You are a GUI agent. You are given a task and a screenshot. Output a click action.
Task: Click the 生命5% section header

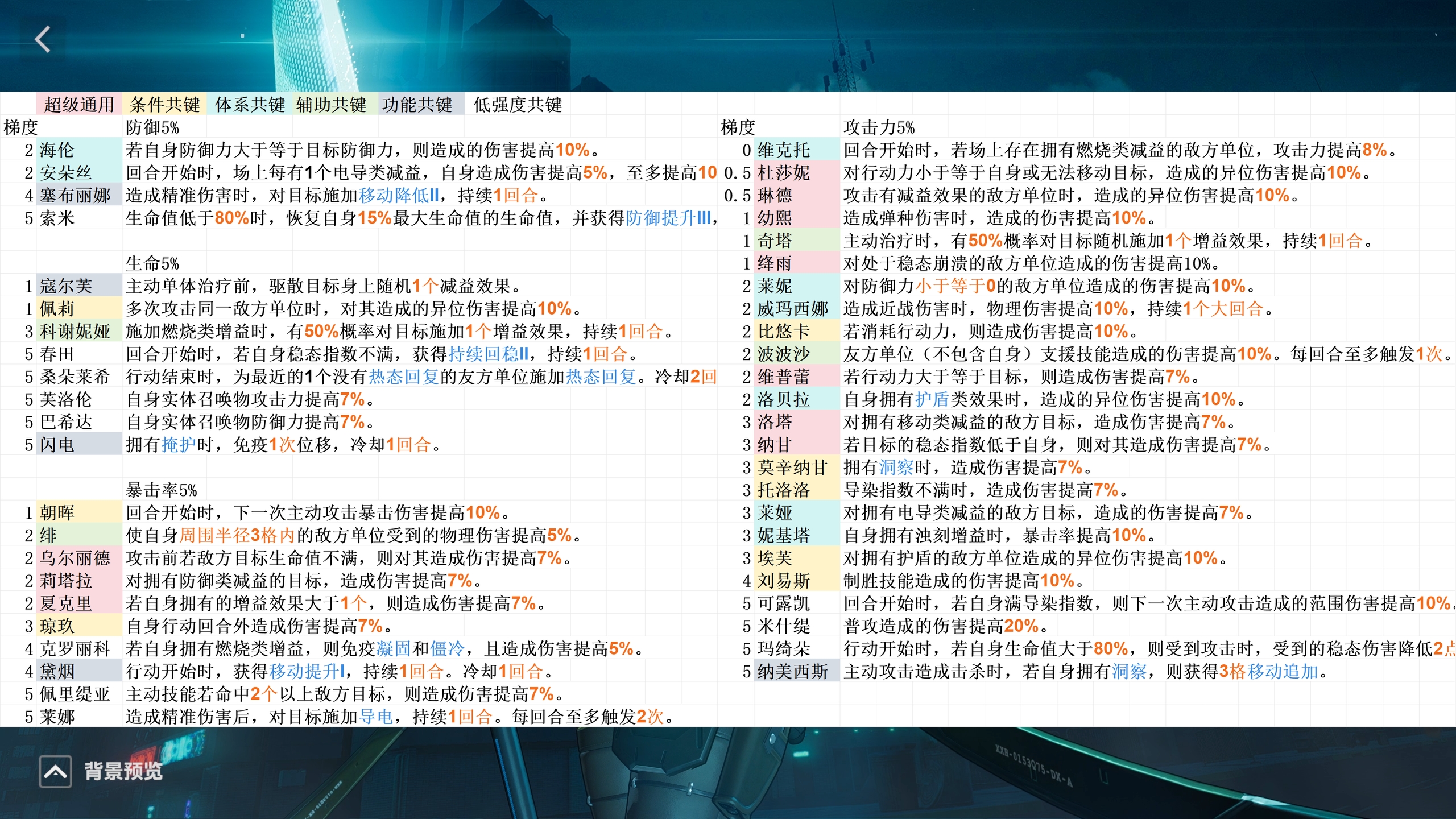(x=152, y=263)
